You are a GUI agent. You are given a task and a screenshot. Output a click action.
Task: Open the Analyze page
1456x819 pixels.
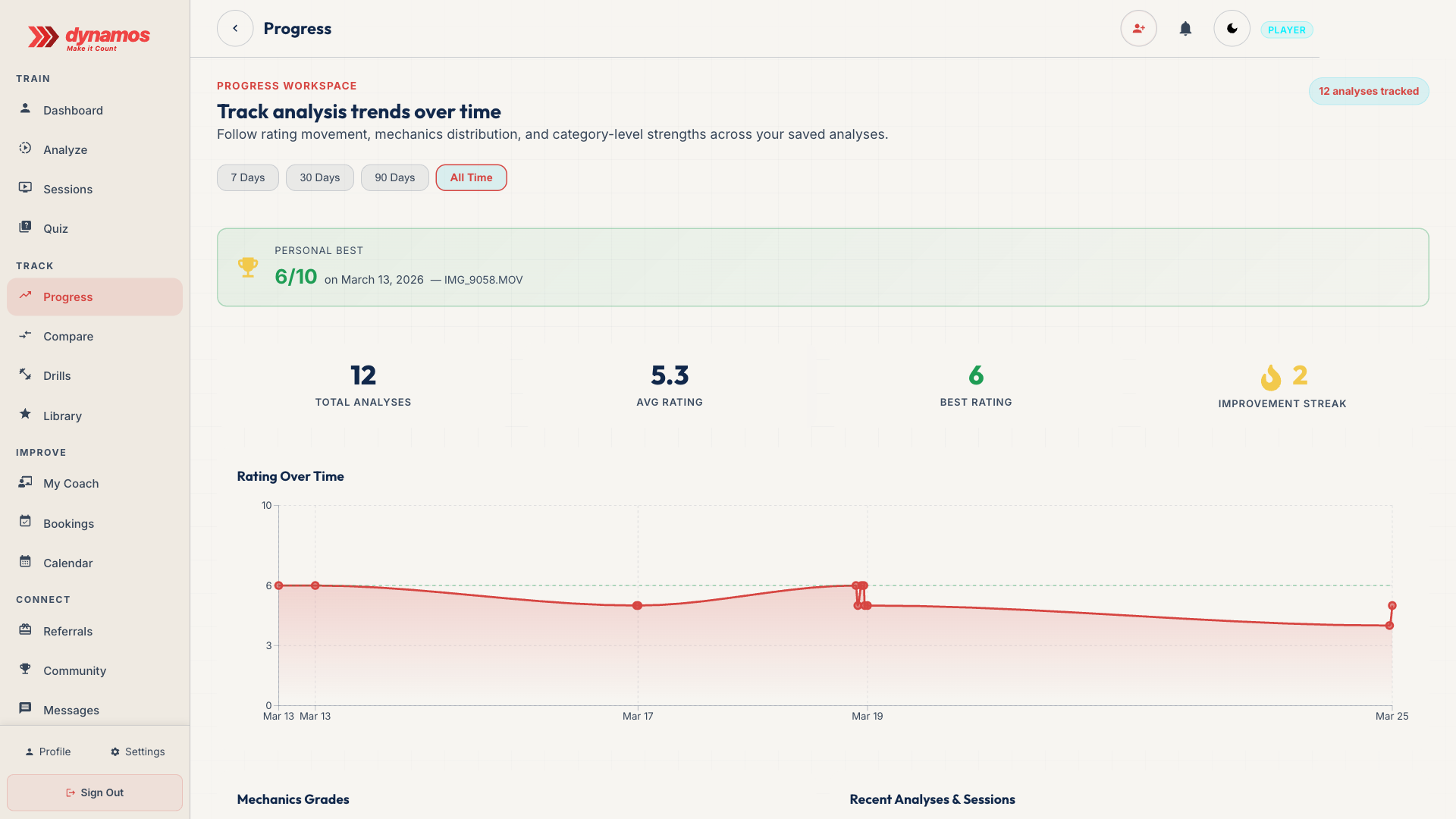point(95,149)
